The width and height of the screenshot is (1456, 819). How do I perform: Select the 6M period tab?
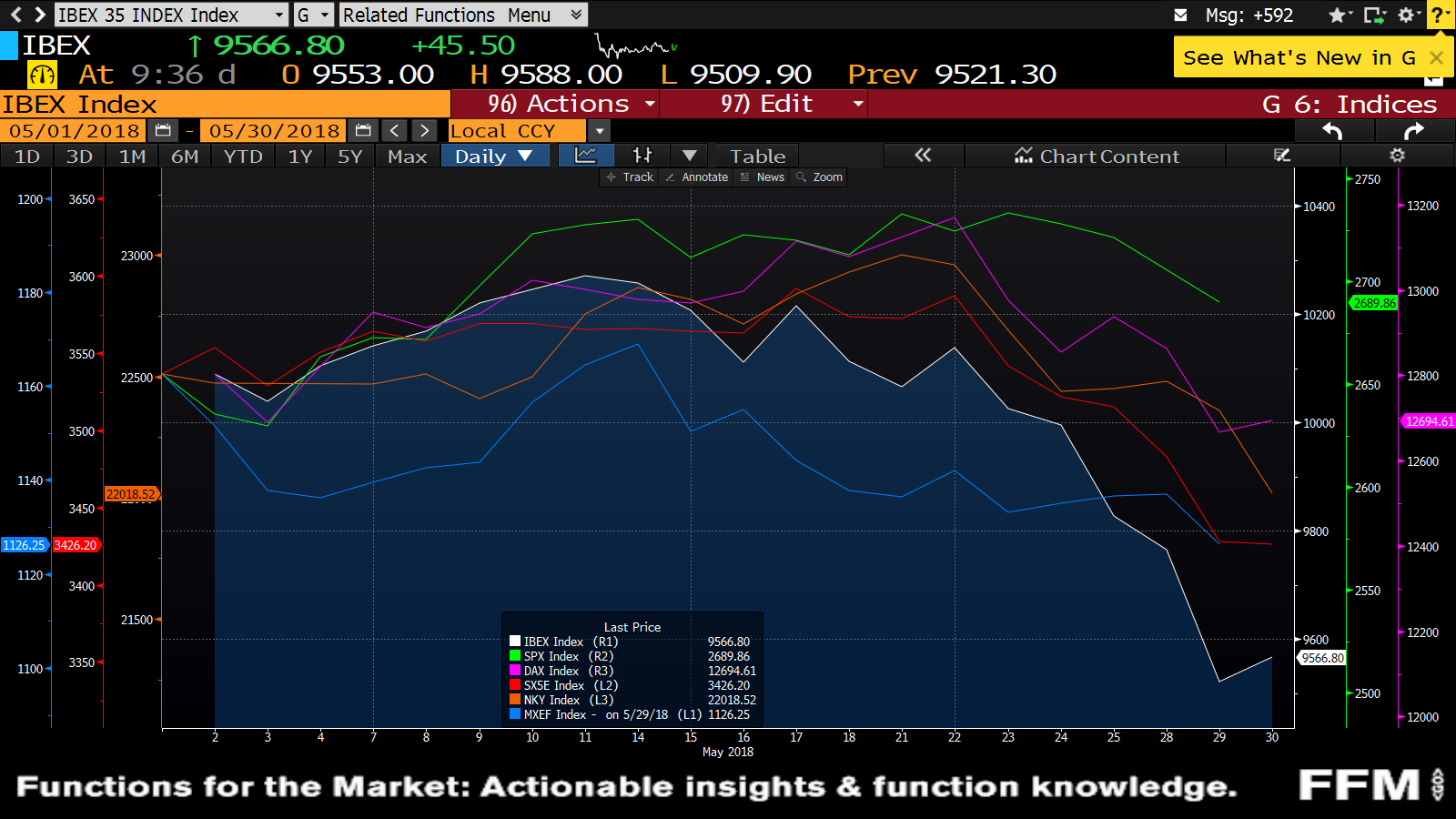coord(185,157)
